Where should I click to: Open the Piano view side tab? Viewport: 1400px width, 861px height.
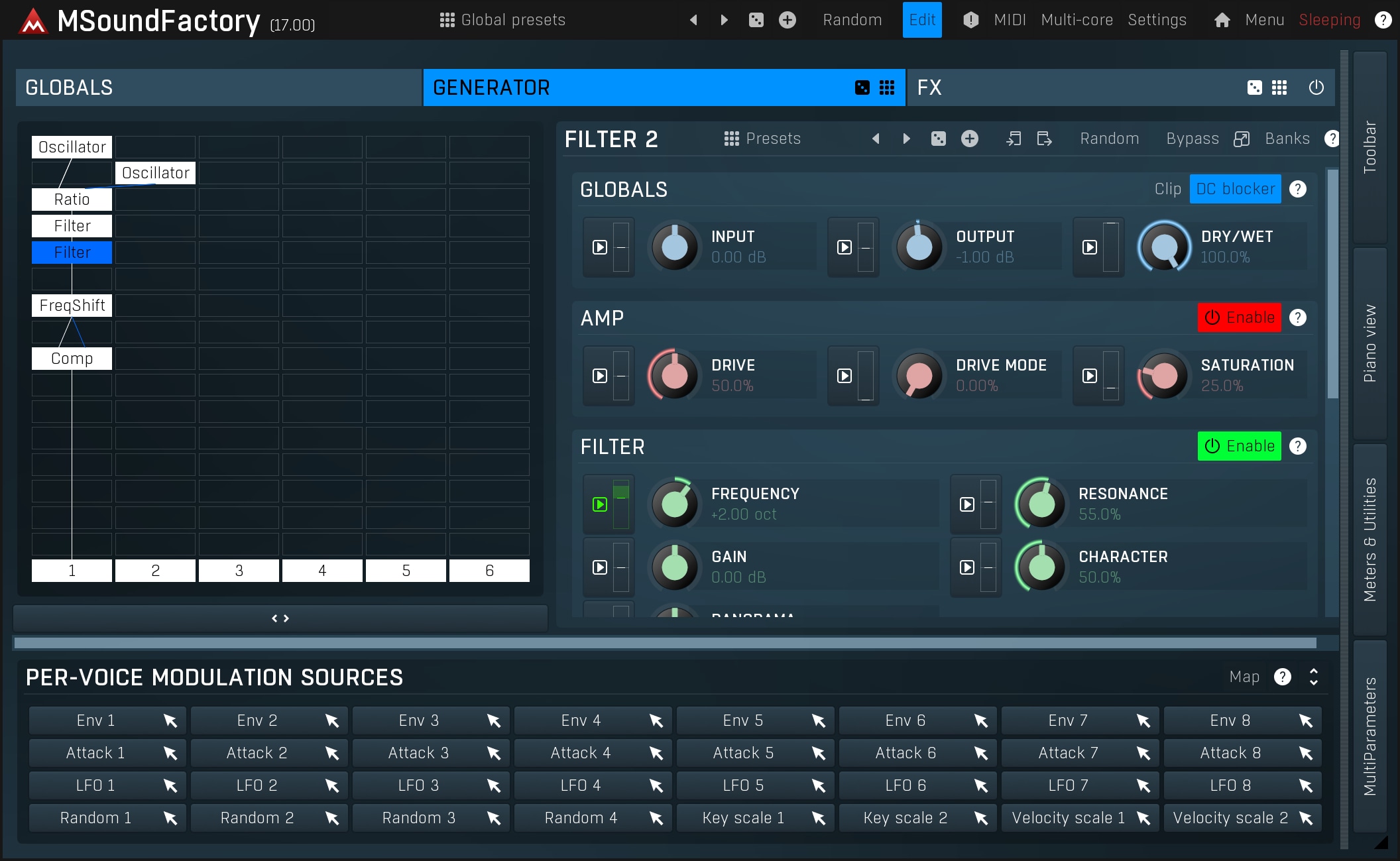click(x=1370, y=343)
